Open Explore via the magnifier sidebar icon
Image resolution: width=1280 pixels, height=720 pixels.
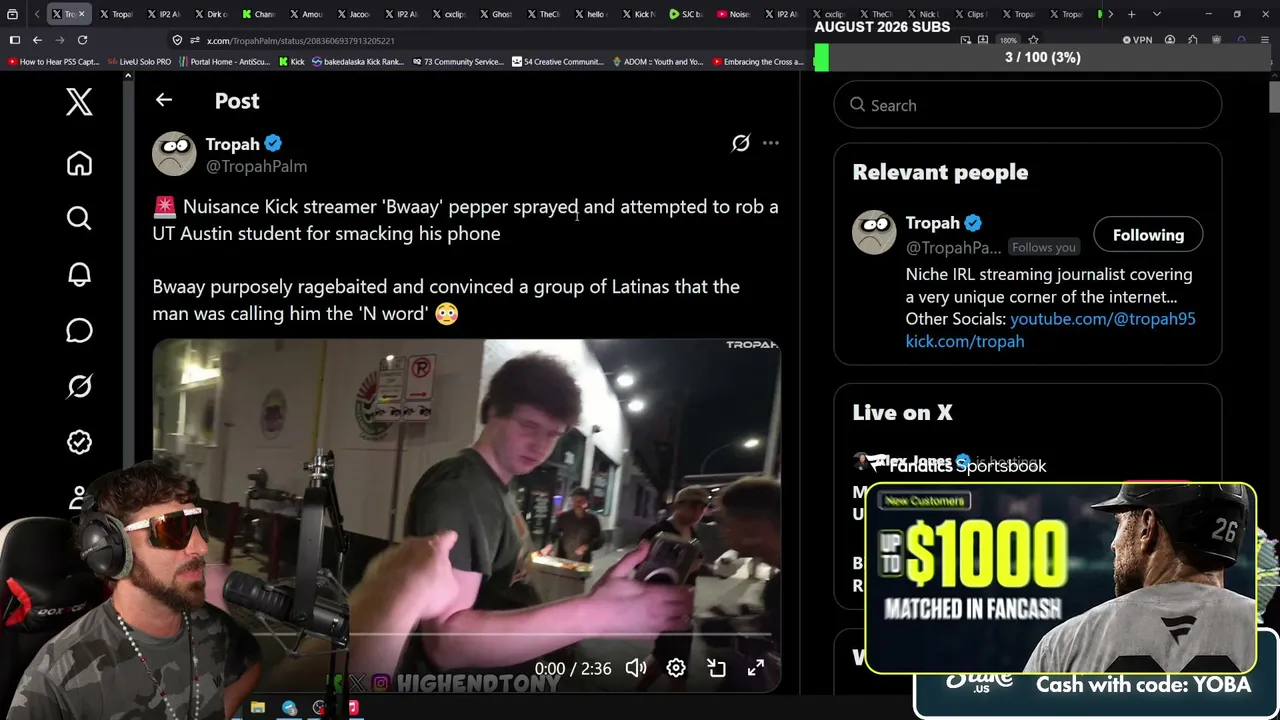(79, 218)
